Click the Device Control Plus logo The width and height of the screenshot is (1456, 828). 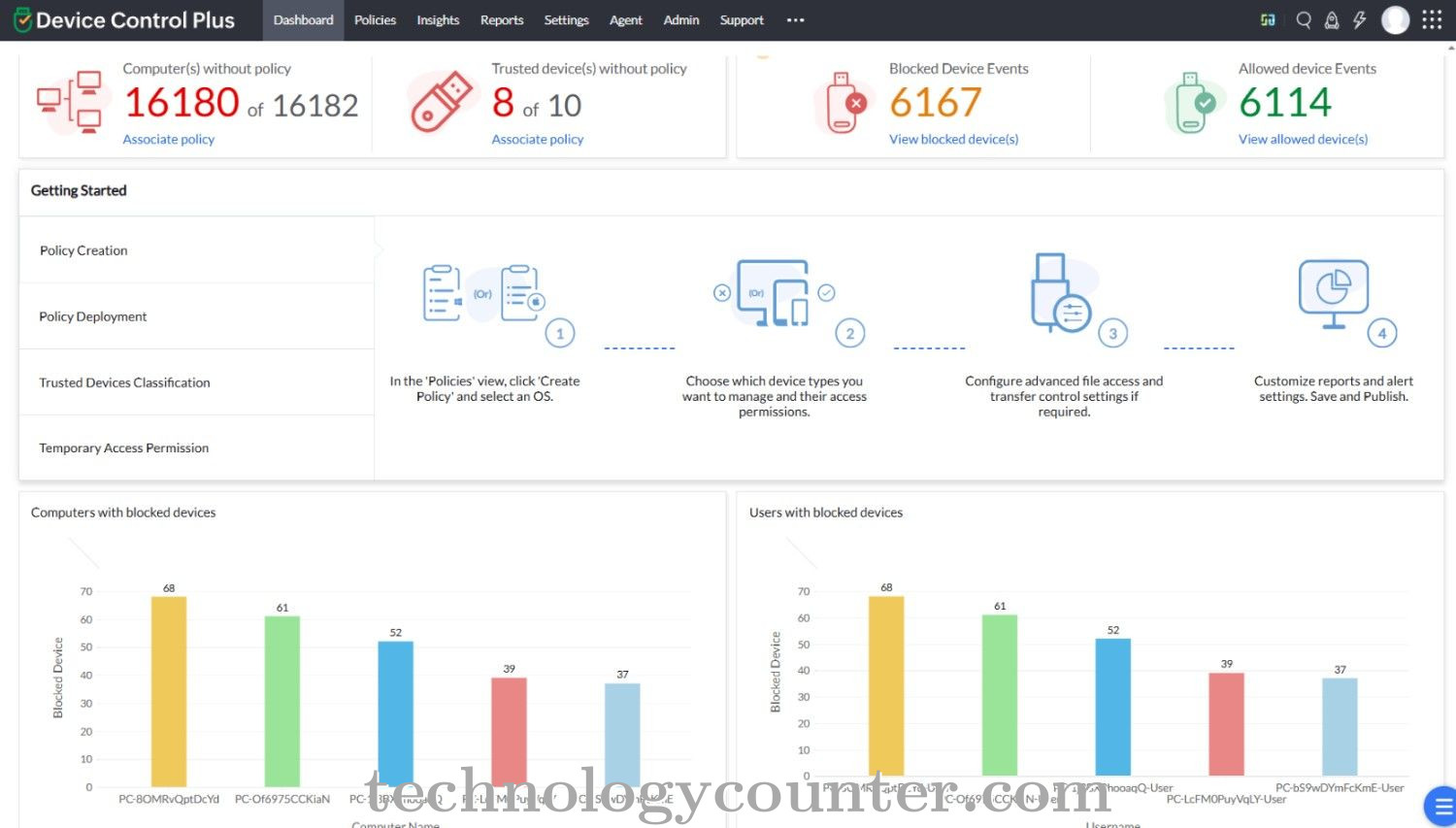(x=124, y=20)
